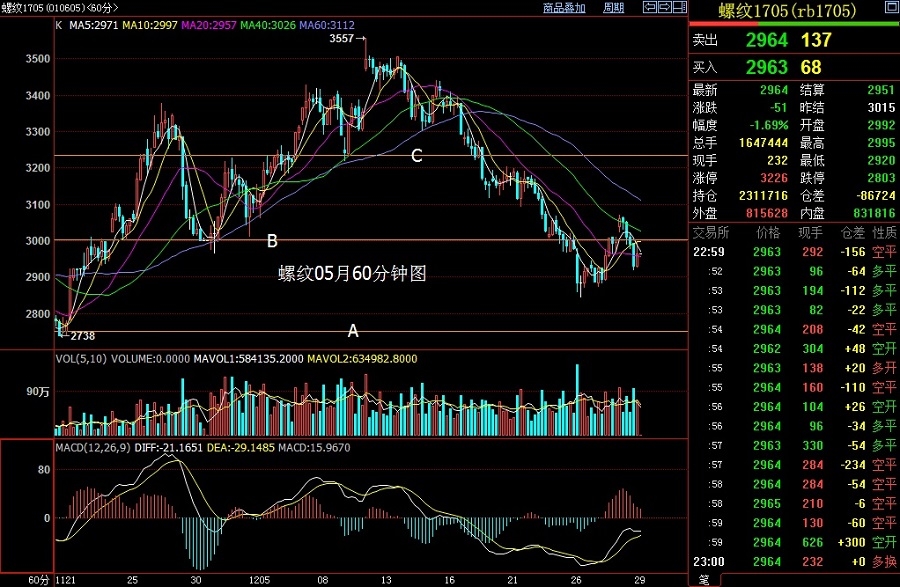Click the 买入 bid price 2963
Image resolution: width=900 pixels, height=587 pixels.
(x=767, y=67)
